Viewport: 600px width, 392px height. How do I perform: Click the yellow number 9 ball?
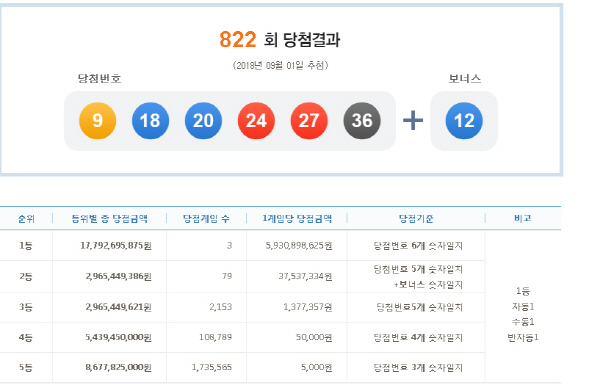pyautogui.click(x=98, y=121)
